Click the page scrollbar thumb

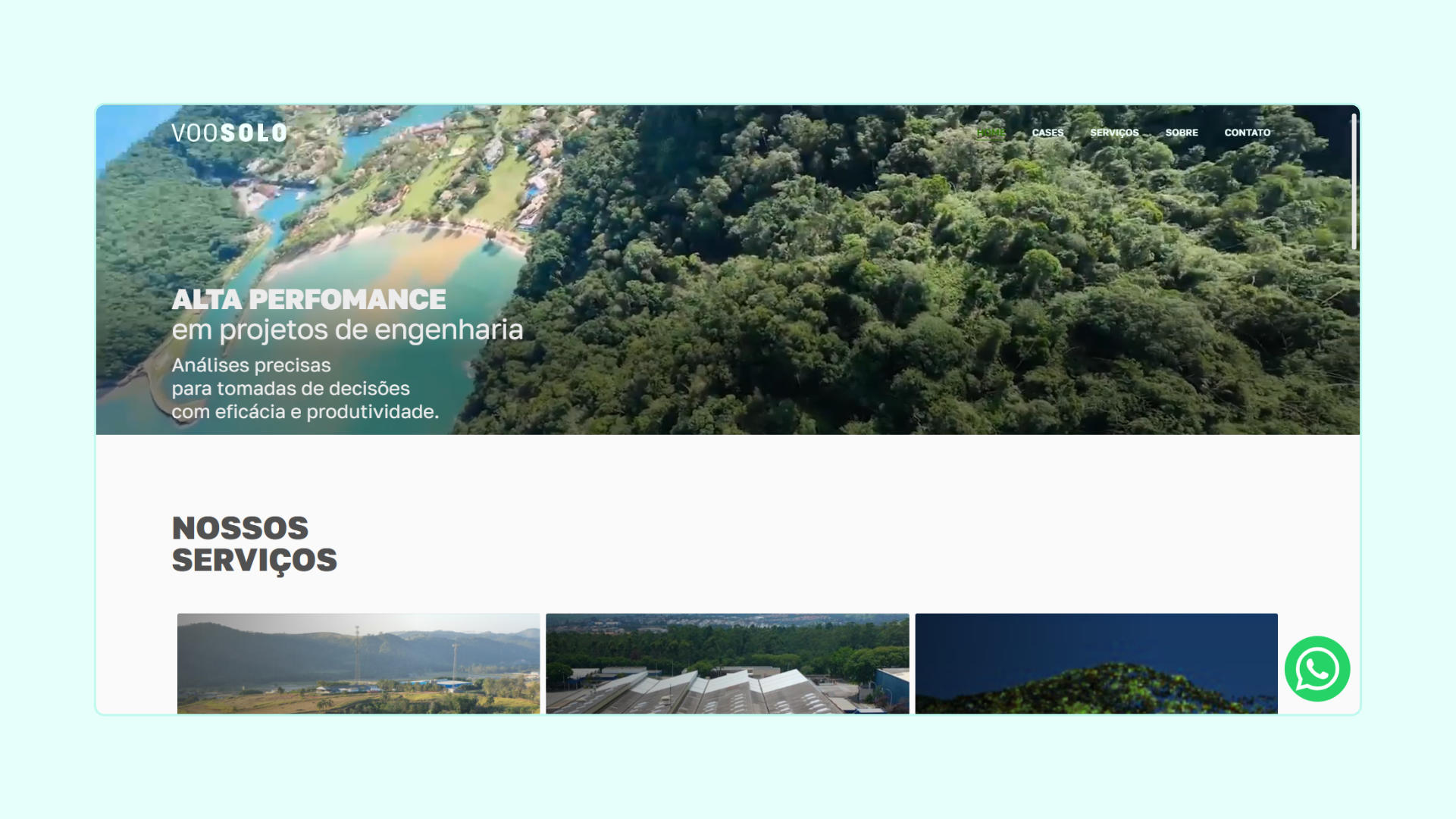click(1354, 181)
